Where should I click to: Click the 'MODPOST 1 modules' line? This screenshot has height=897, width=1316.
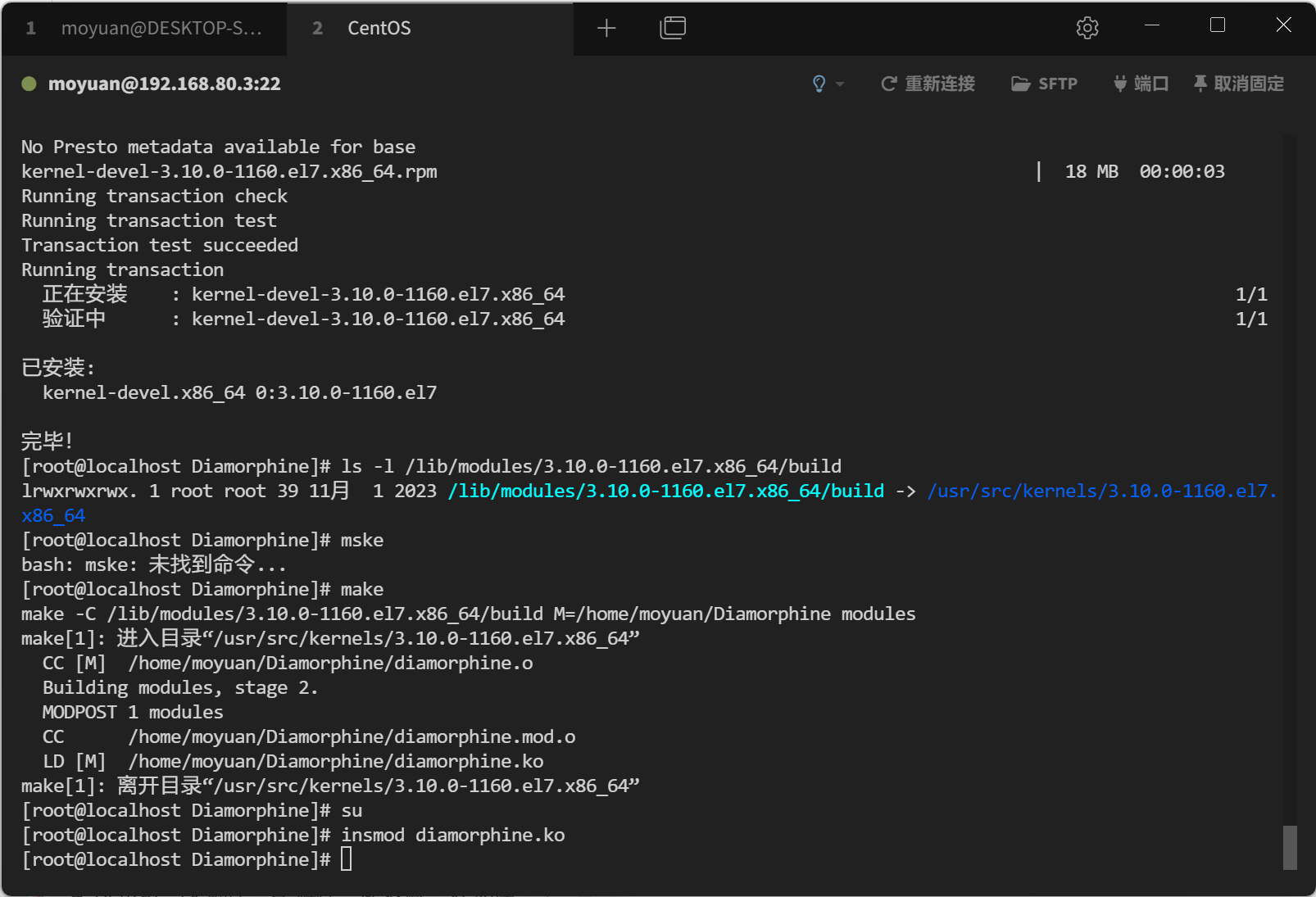pyautogui.click(x=133, y=712)
